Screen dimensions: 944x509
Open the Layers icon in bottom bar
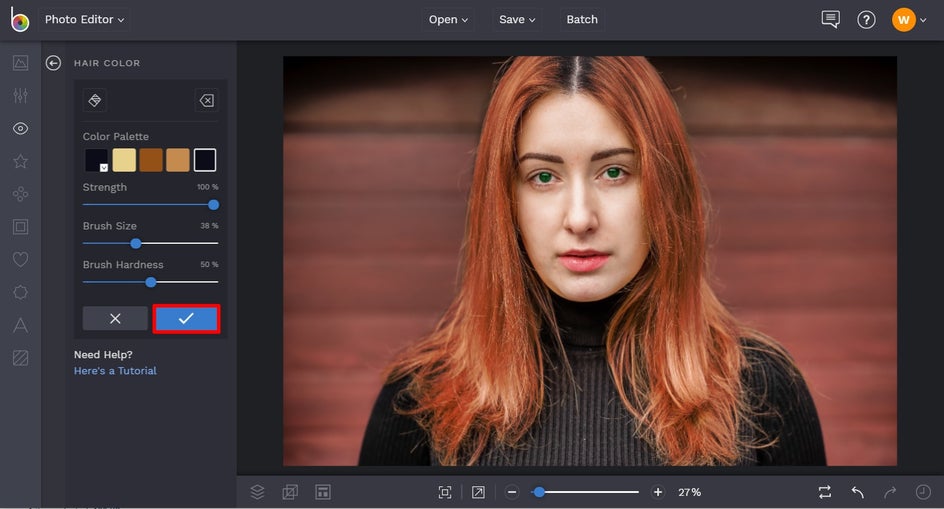pyautogui.click(x=258, y=492)
